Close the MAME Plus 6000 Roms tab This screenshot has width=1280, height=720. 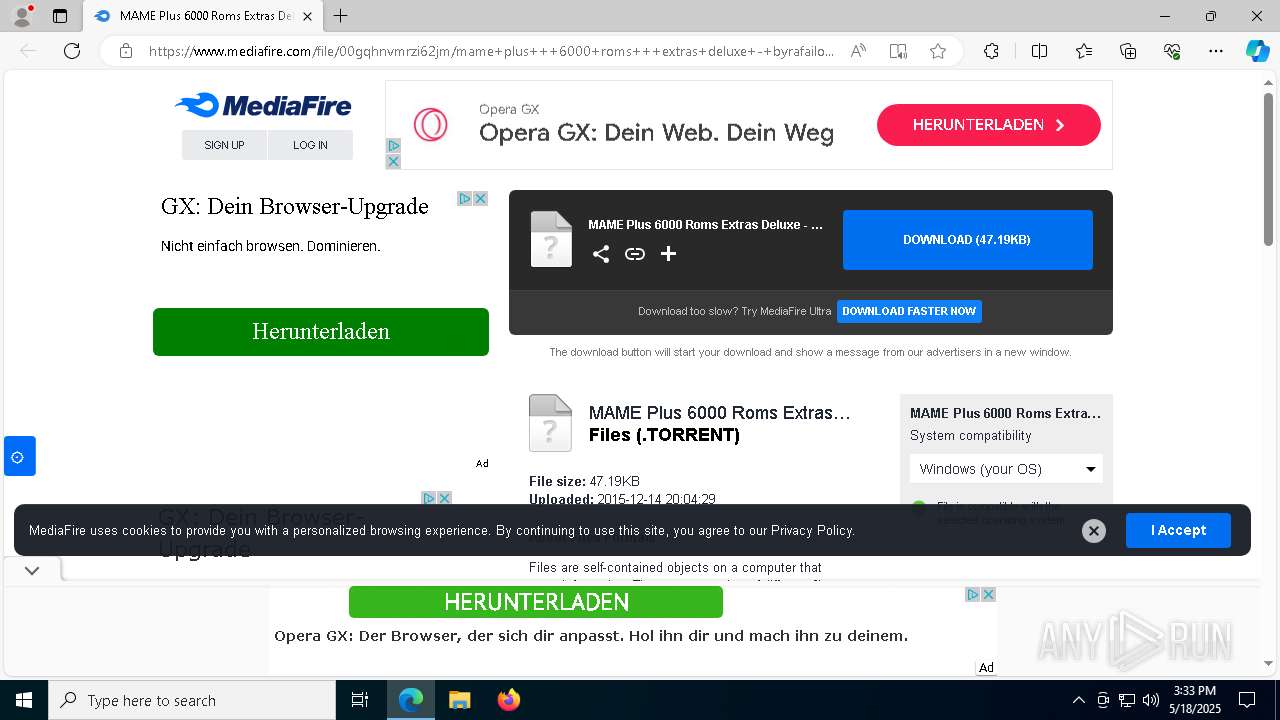[x=307, y=16]
